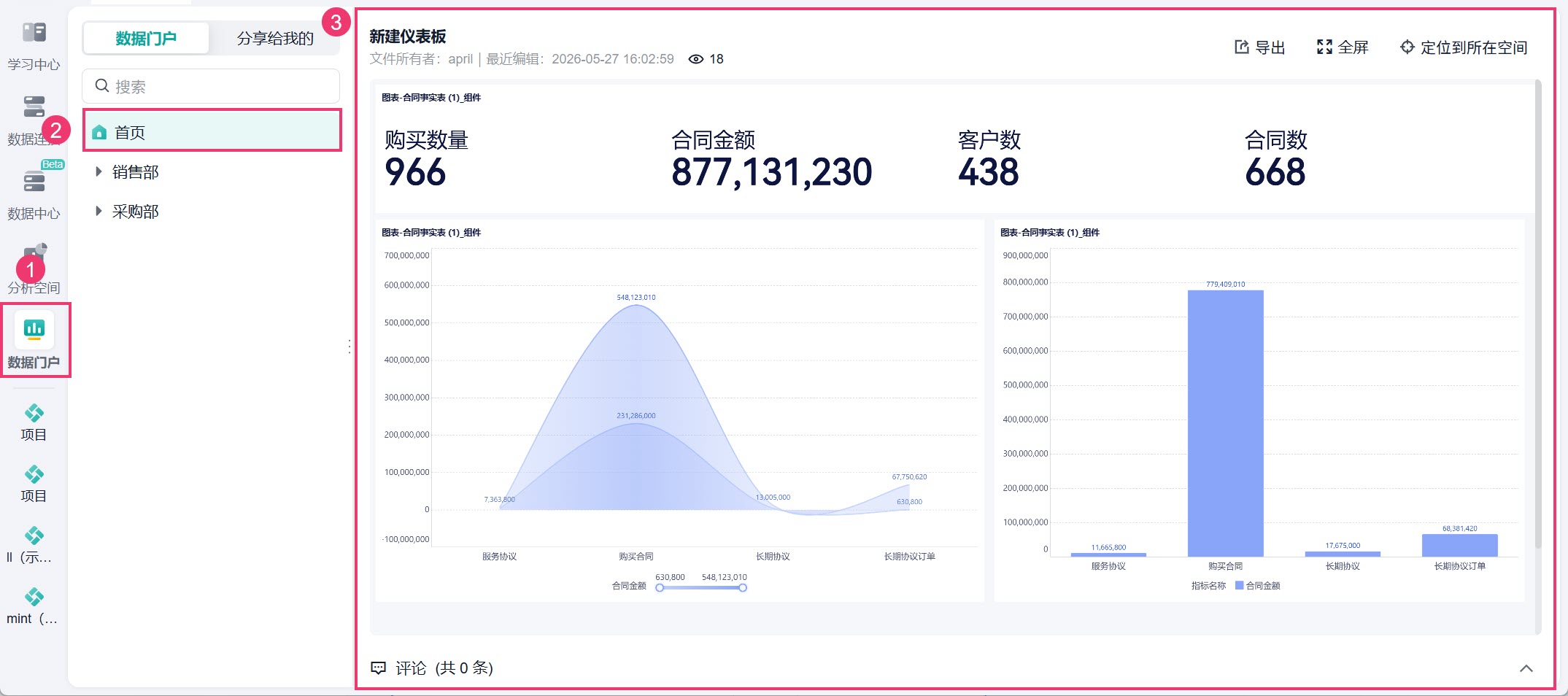The width and height of the screenshot is (1568, 696).
Task: Click the 231,286,000 area chart label
Action: [x=636, y=416]
